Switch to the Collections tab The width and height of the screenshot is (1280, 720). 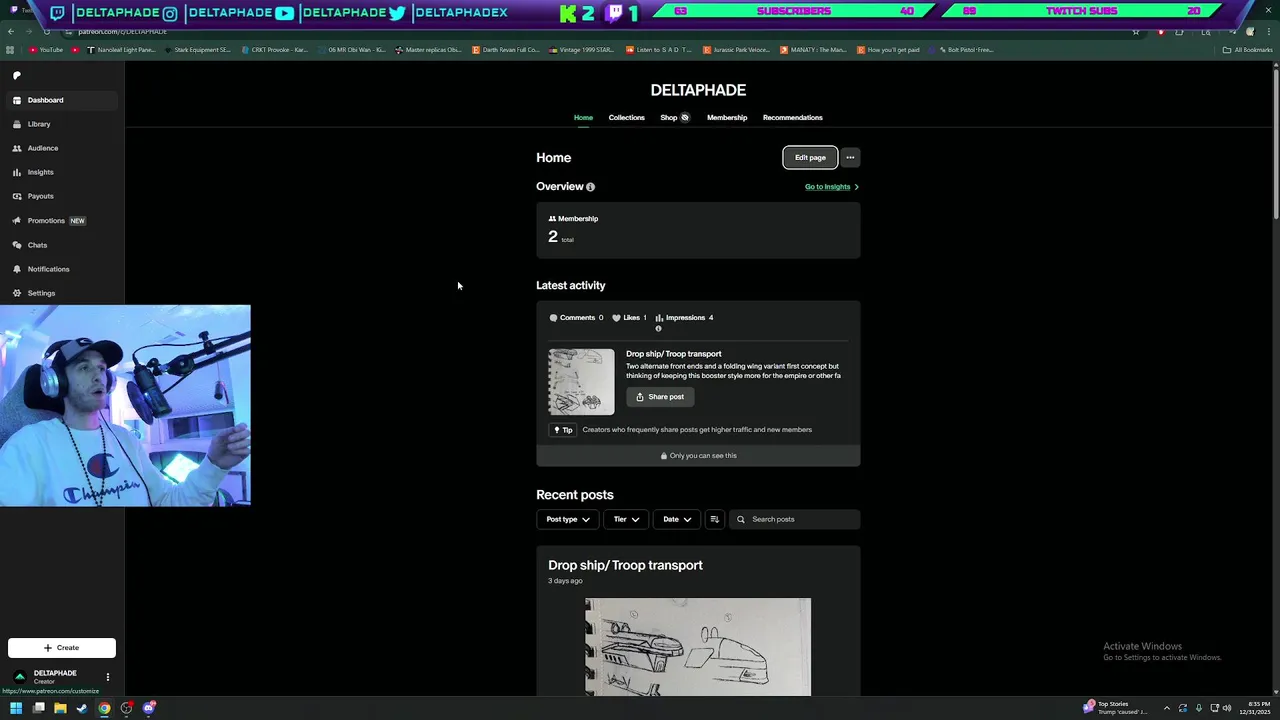(x=627, y=117)
